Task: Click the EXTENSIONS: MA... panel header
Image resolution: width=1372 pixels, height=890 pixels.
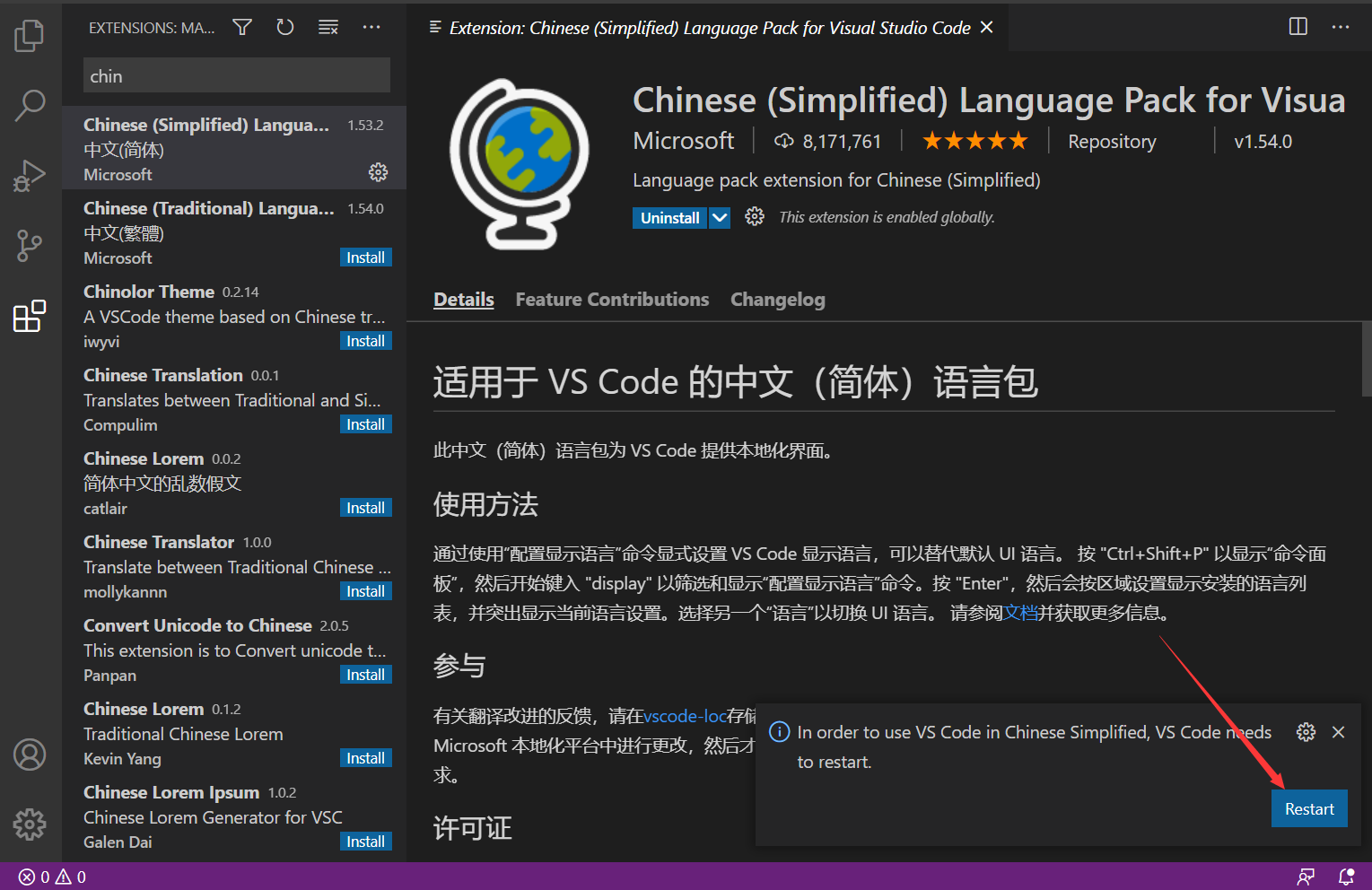Action: [152, 28]
